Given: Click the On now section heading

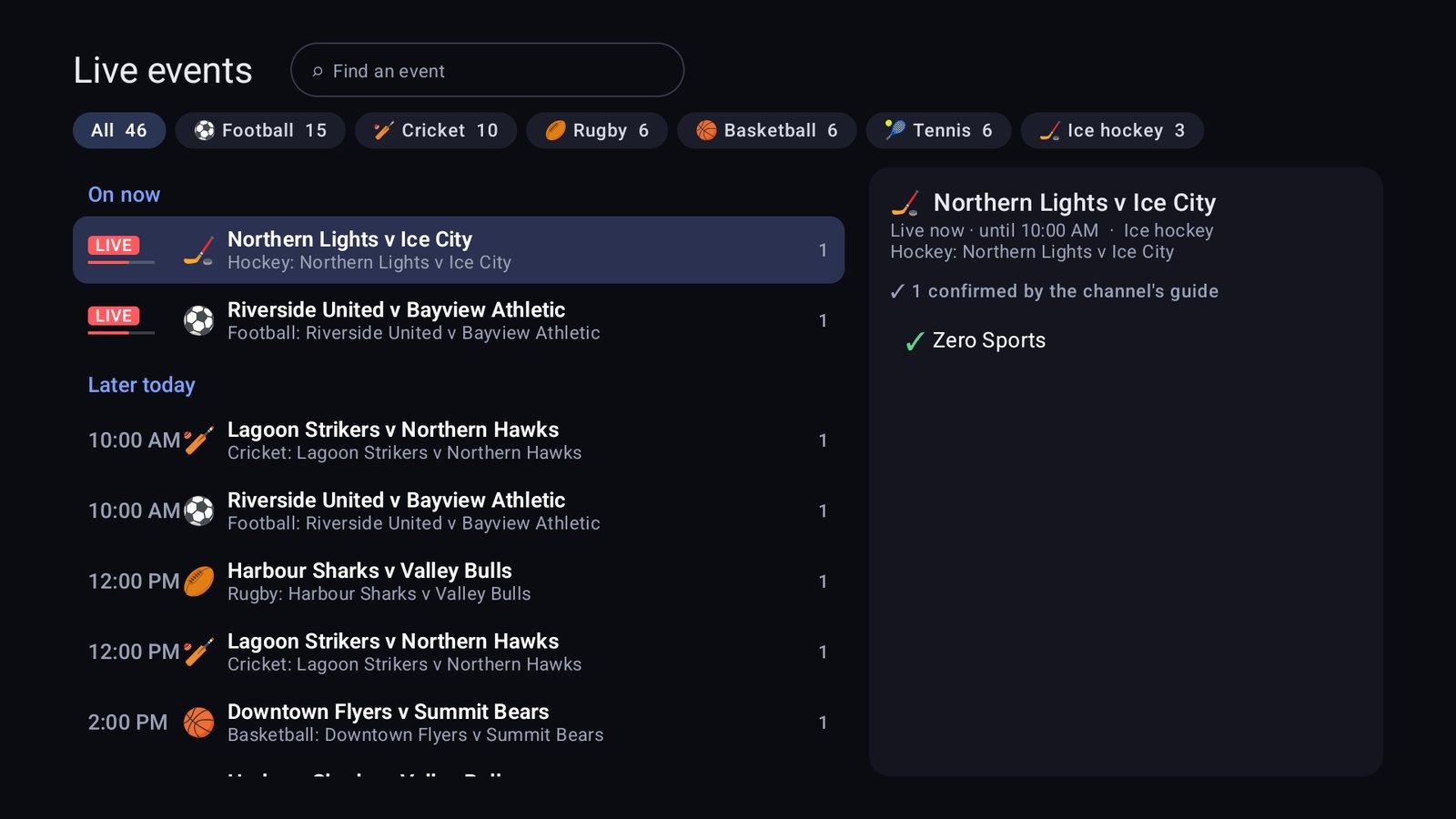Looking at the screenshot, I should point(124,195).
